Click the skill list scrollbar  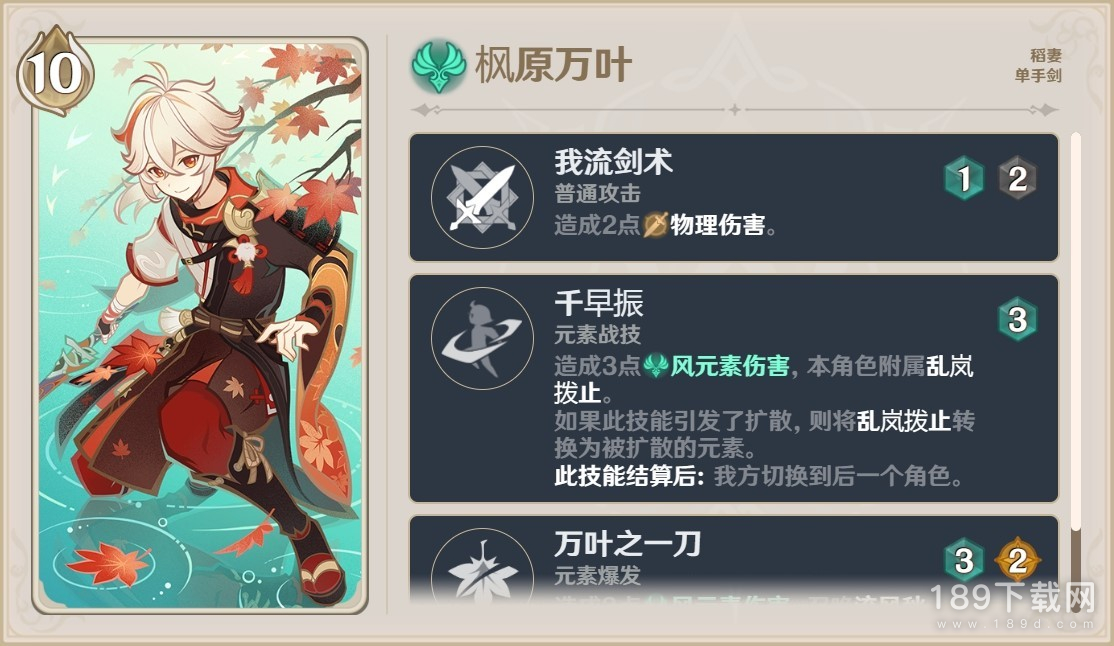(x=1076, y=370)
